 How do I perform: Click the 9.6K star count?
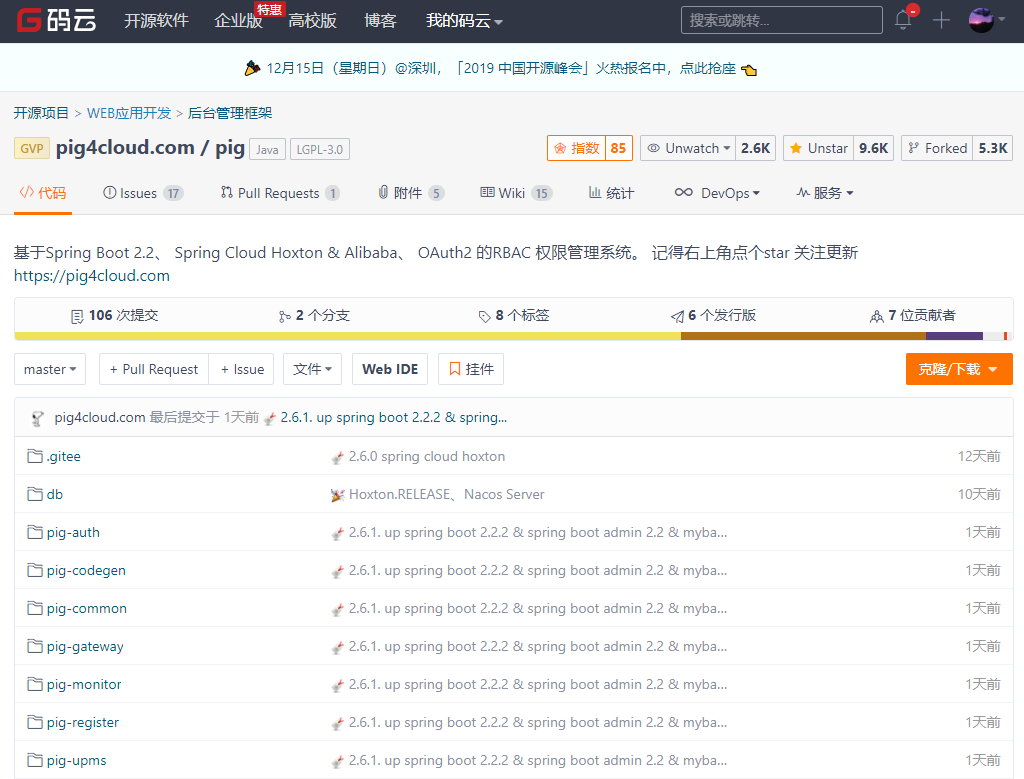tap(873, 148)
